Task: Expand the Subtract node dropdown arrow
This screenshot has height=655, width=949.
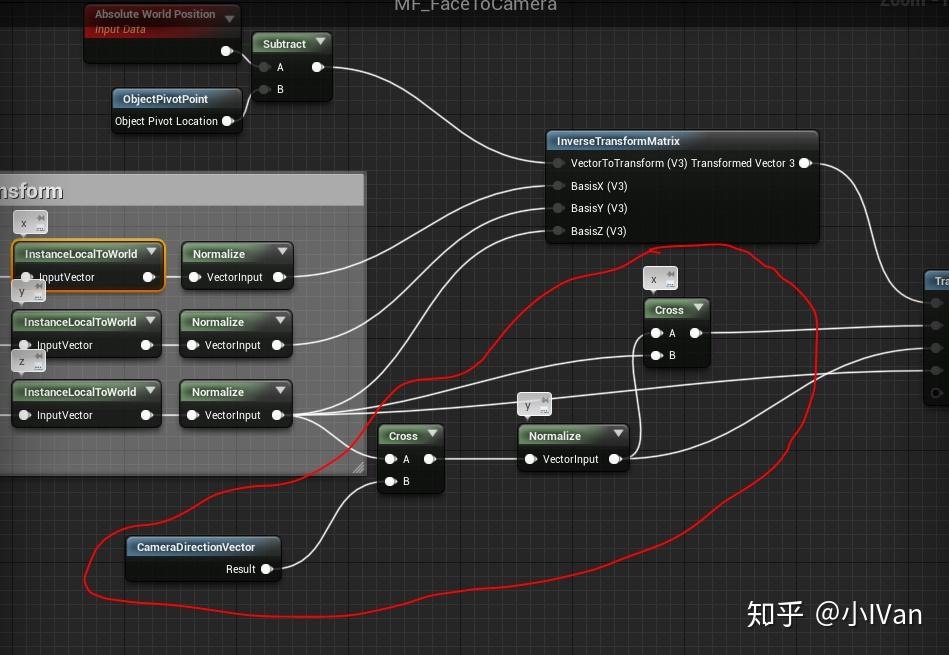Action: click(320, 43)
